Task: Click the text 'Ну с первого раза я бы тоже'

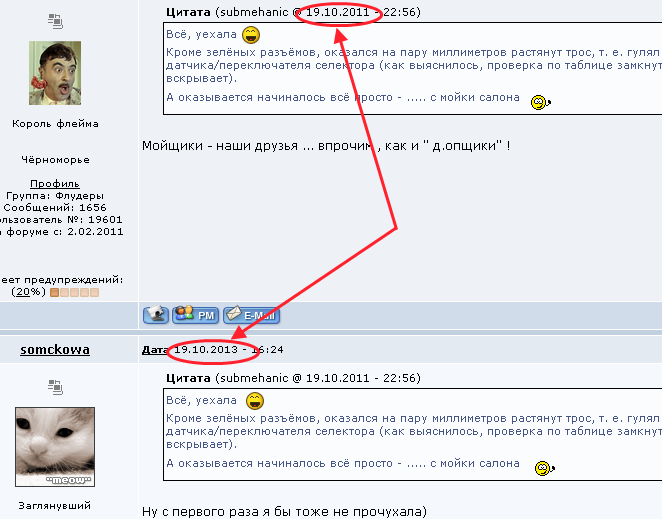Action: pos(236,512)
